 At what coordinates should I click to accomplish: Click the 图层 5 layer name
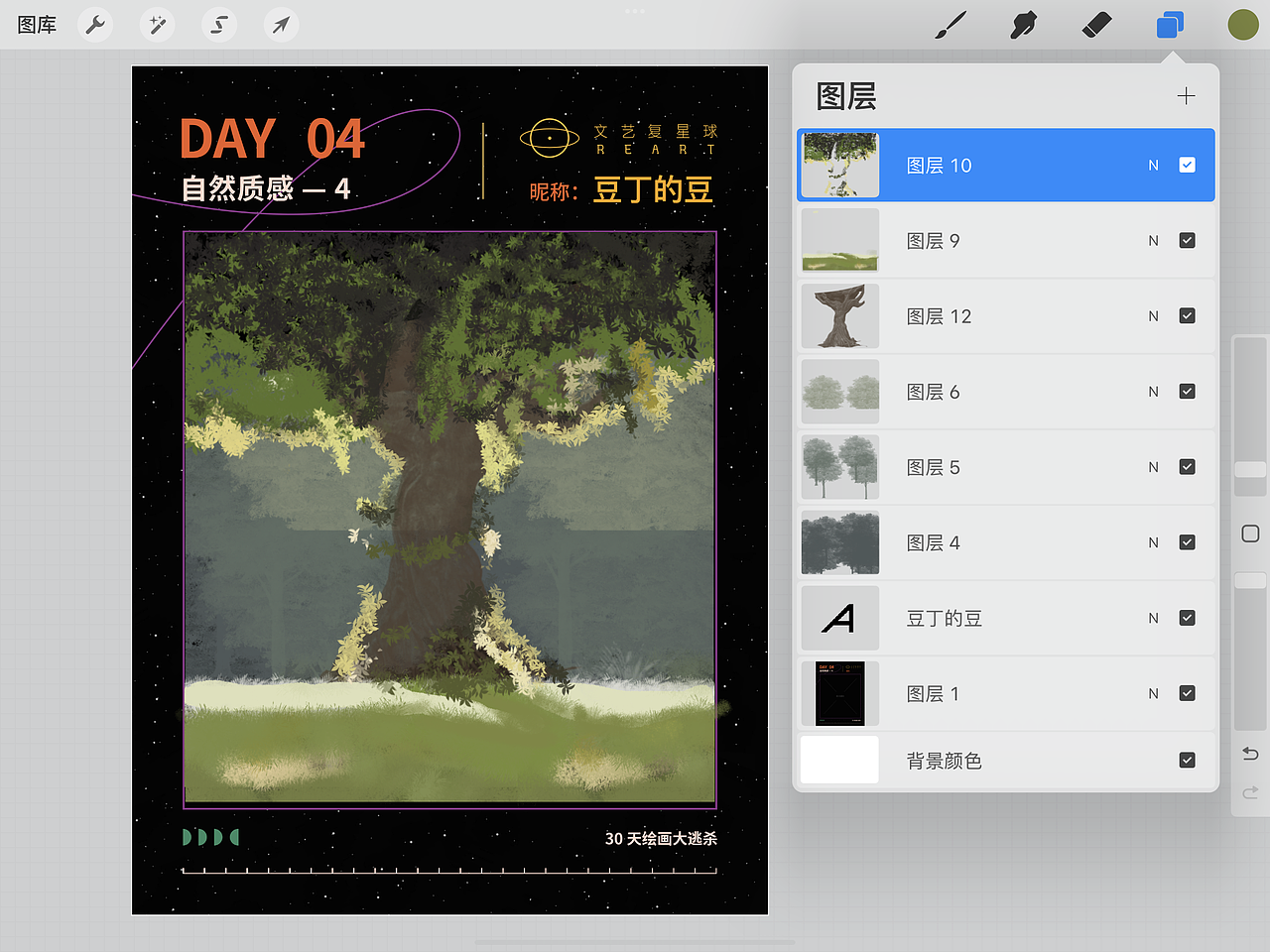(x=933, y=467)
